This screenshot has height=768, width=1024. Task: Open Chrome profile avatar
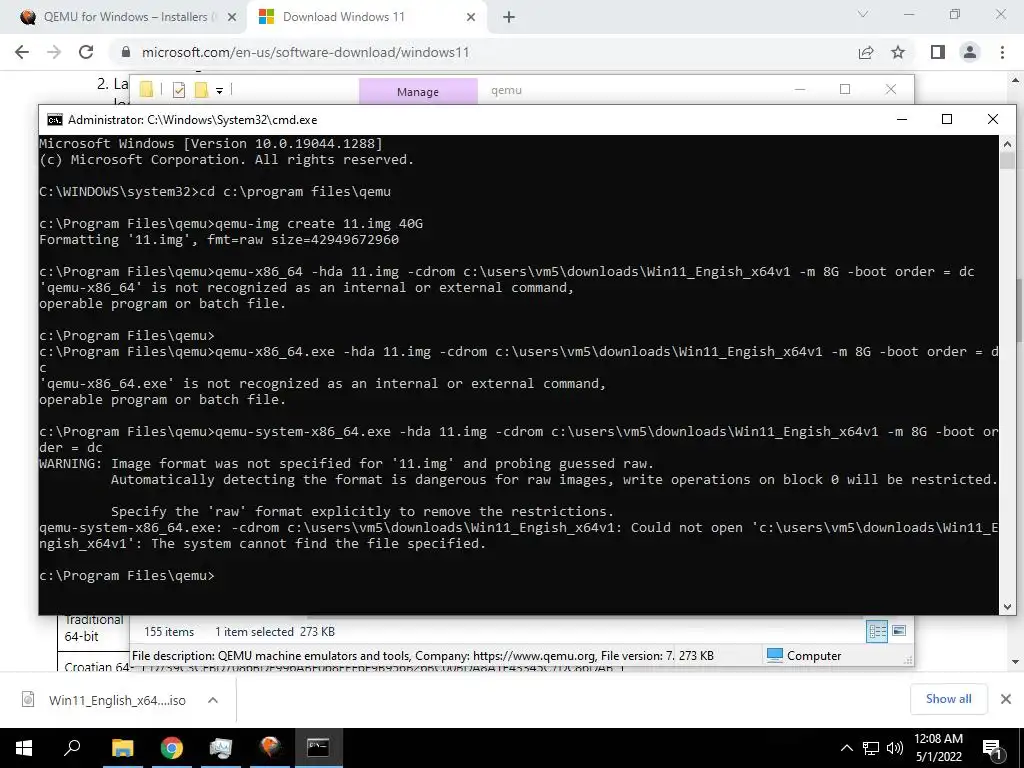[970, 52]
